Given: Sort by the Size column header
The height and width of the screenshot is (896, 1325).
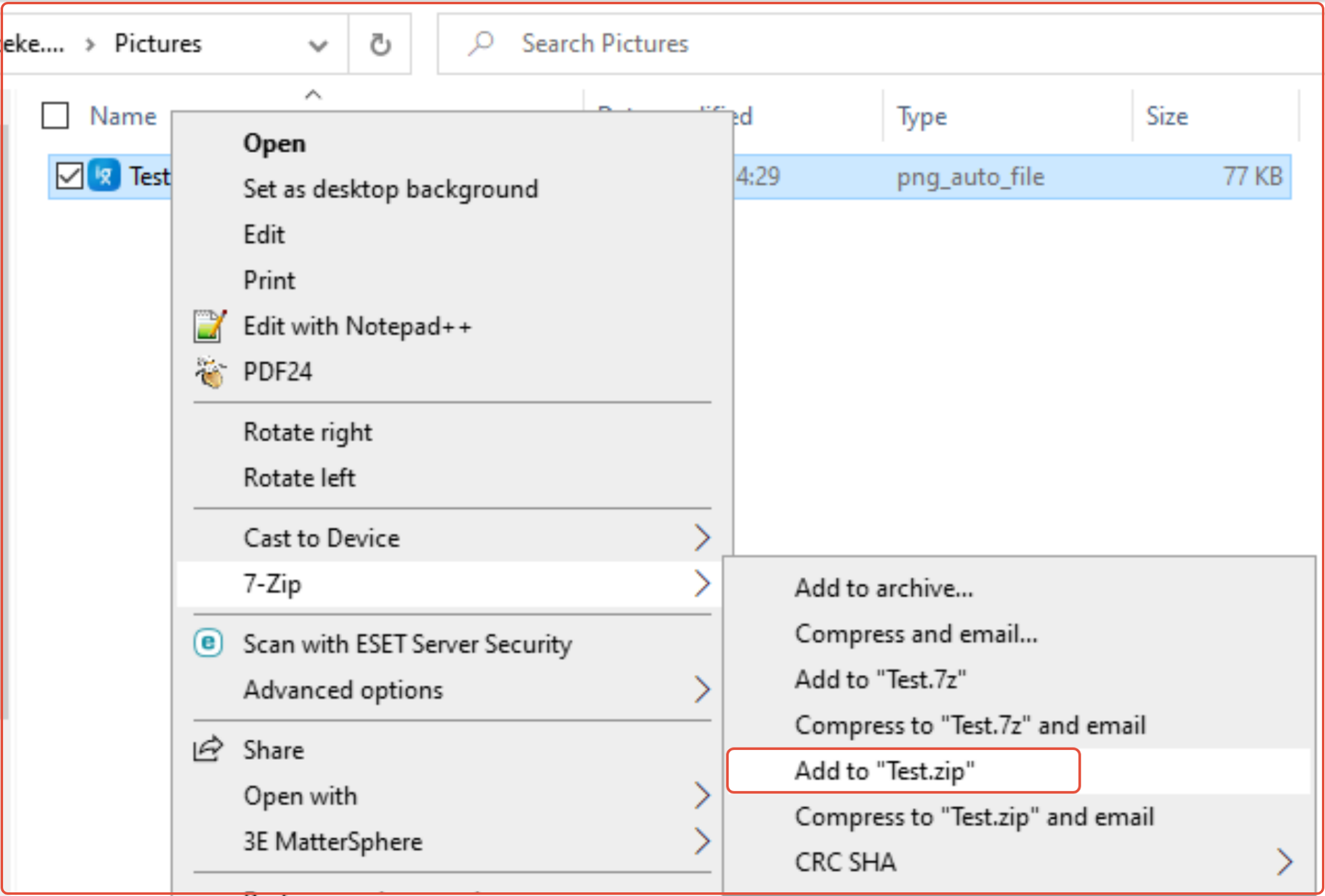Looking at the screenshot, I should 1167,116.
